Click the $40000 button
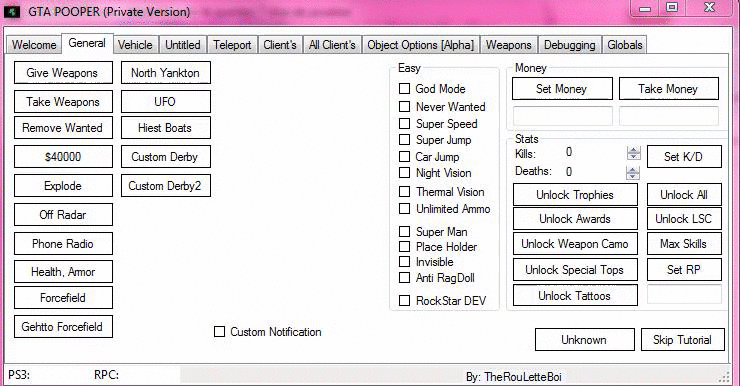Viewport: 740px width, 386px height. (63, 157)
